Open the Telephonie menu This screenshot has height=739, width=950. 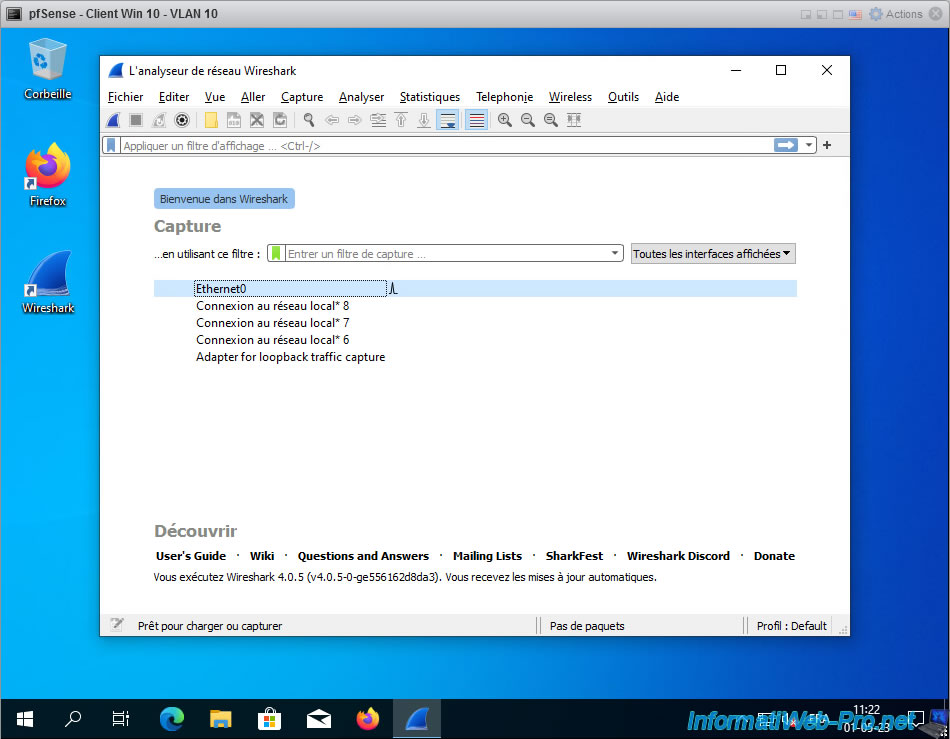[504, 97]
